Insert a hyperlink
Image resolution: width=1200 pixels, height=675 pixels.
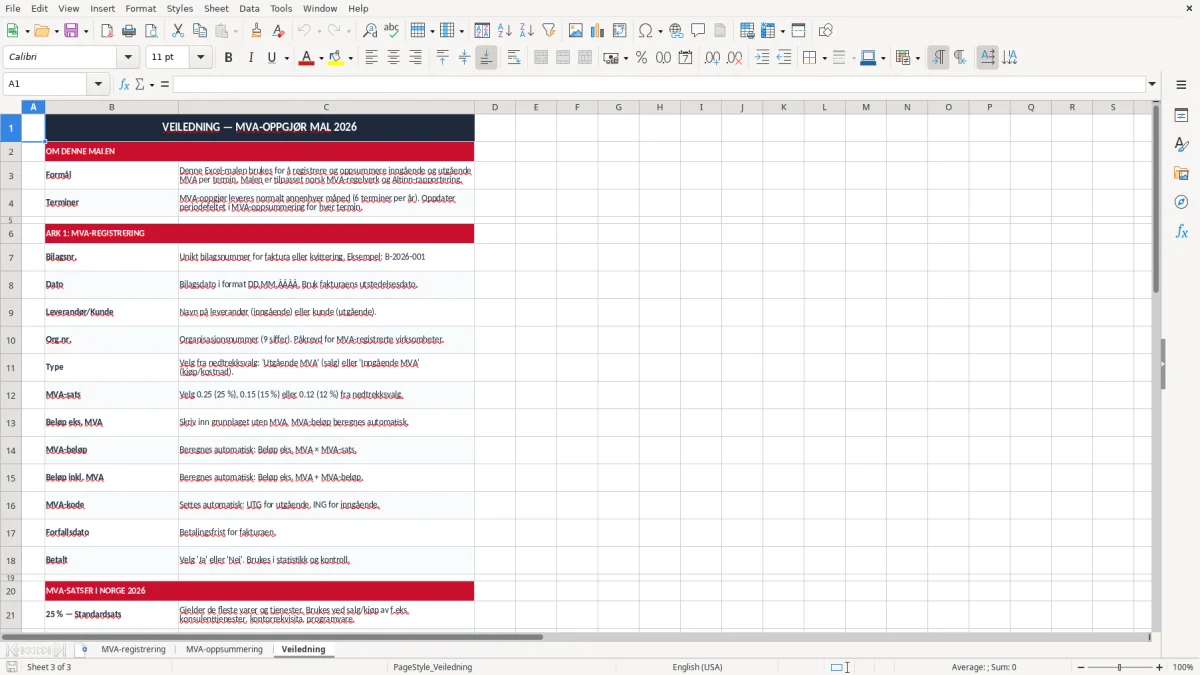tap(677, 31)
